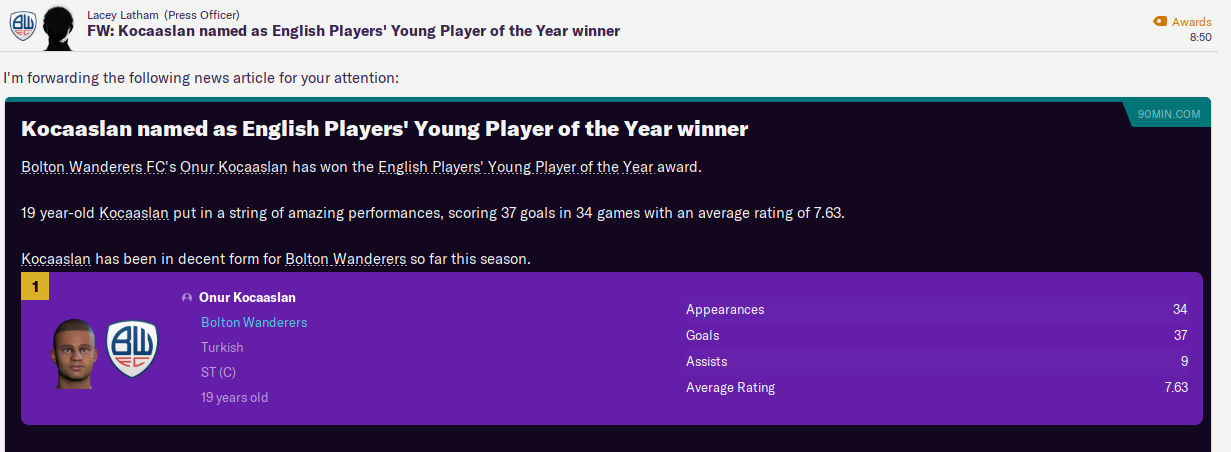Select the Appearances stat row
The height and width of the screenshot is (452, 1231).
(x=936, y=309)
